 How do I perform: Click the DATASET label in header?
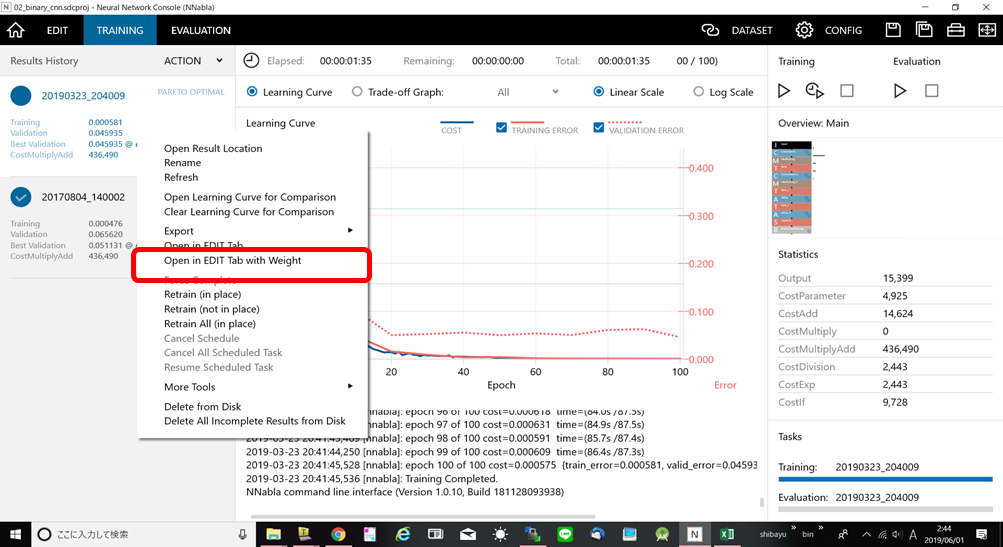752,30
